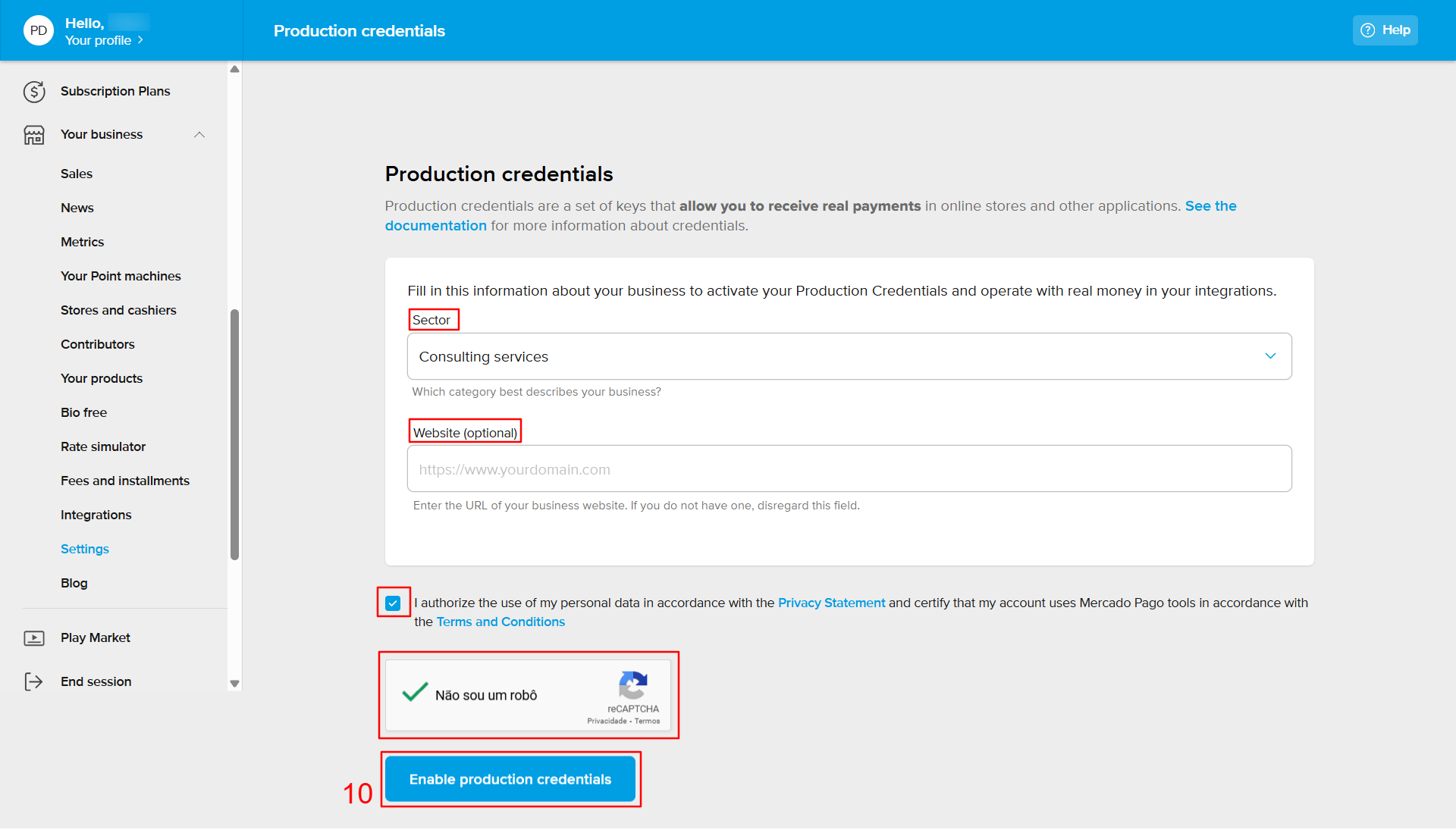Open the Terms and Conditions link
This screenshot has width=1456, height=830.
pos(500,622)
